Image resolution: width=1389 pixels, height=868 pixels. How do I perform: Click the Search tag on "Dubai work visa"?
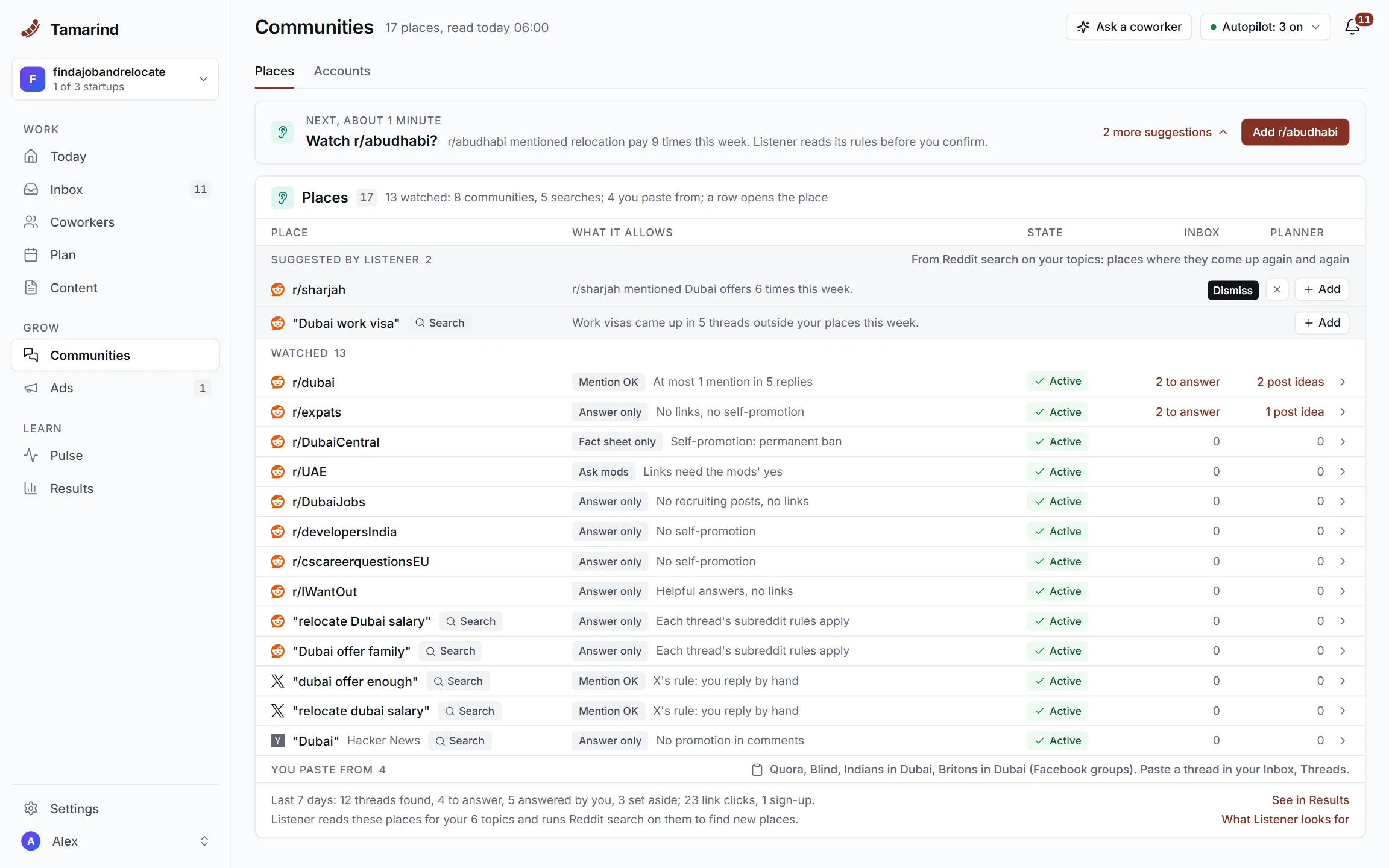pyautogui.click(x=440, y=323)
